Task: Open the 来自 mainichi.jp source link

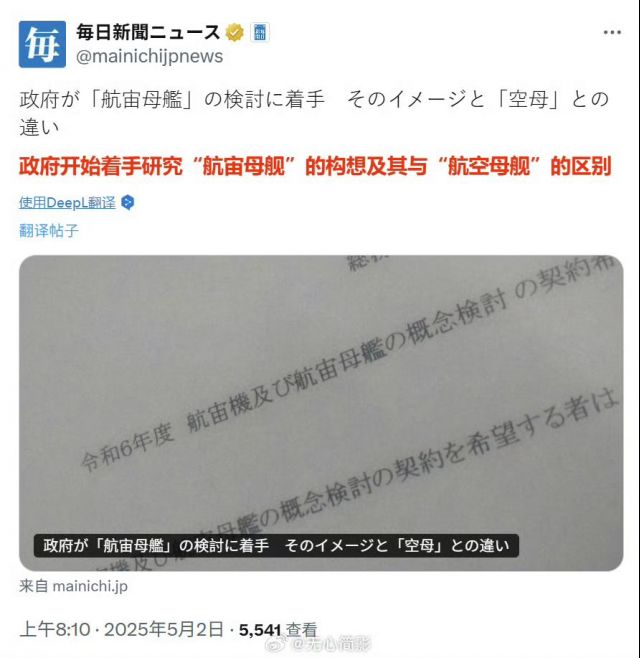Action: pos(73,586)
